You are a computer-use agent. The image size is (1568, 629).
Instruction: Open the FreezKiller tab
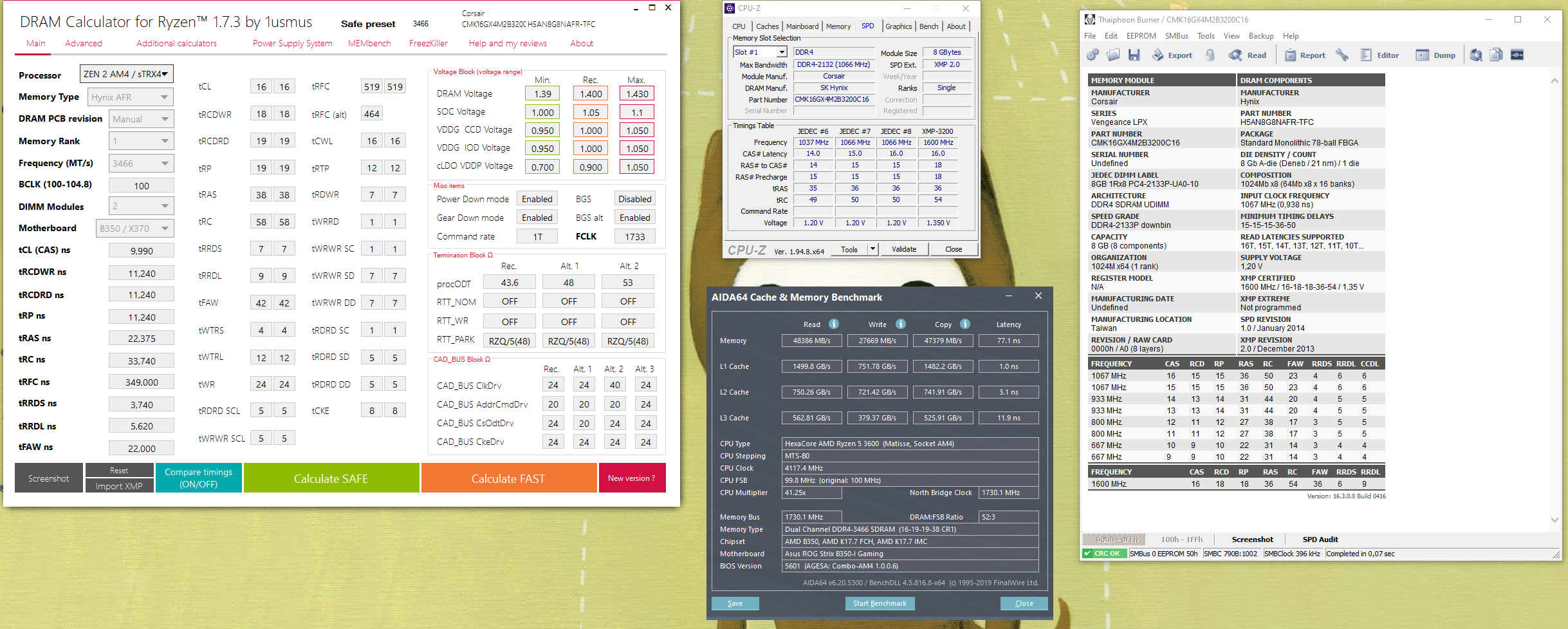click(x=428, y=43)
